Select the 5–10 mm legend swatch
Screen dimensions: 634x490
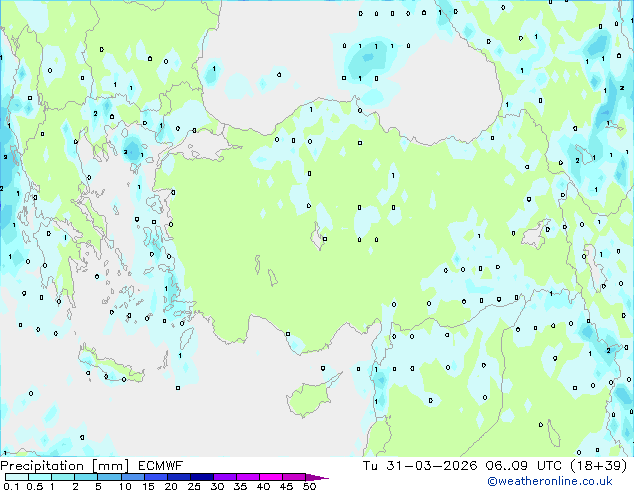click(109, 477)
